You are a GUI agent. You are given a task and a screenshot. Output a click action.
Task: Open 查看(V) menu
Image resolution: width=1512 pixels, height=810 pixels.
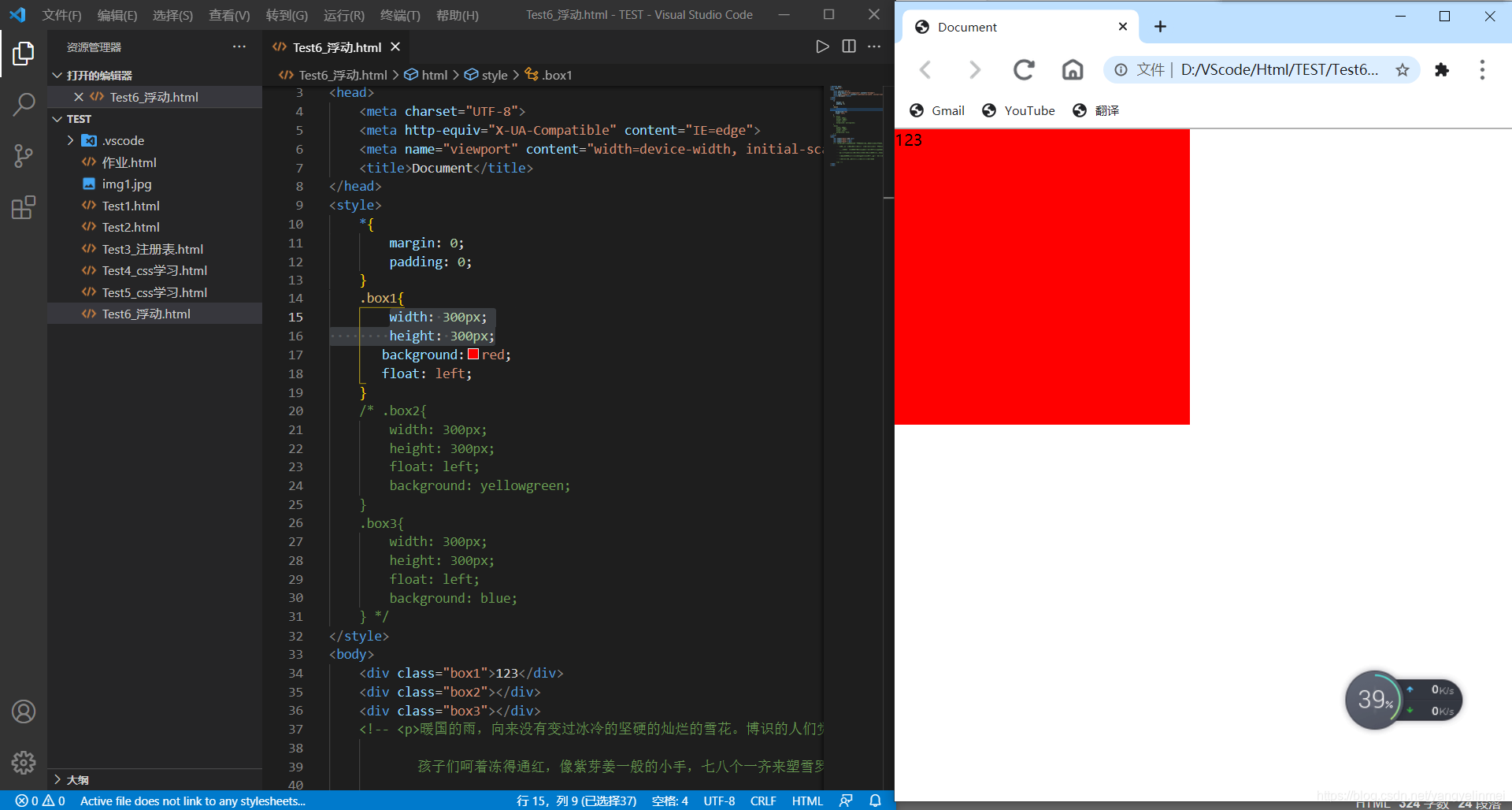pyautogui.click(x=229, y=15)
